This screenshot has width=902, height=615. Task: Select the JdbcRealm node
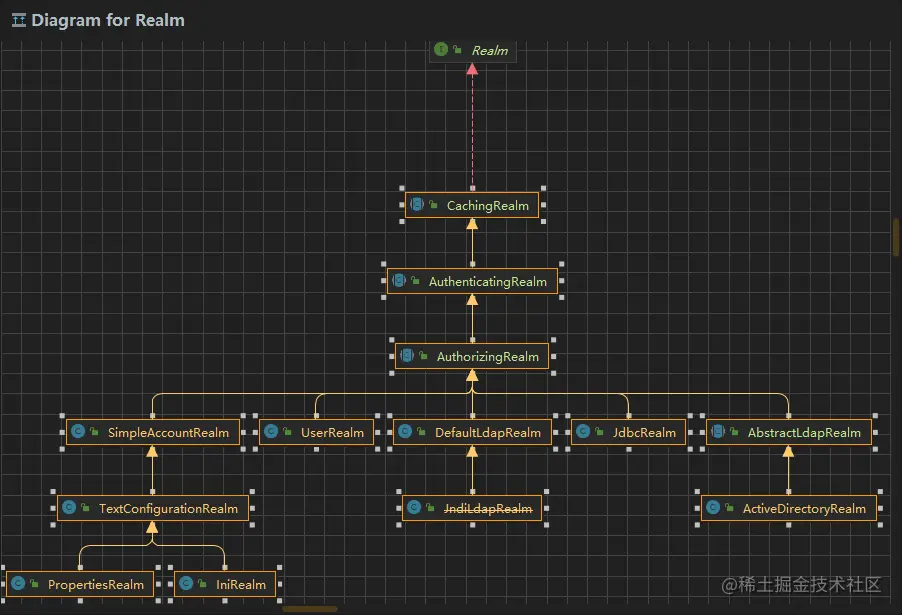tap(628, 433)
